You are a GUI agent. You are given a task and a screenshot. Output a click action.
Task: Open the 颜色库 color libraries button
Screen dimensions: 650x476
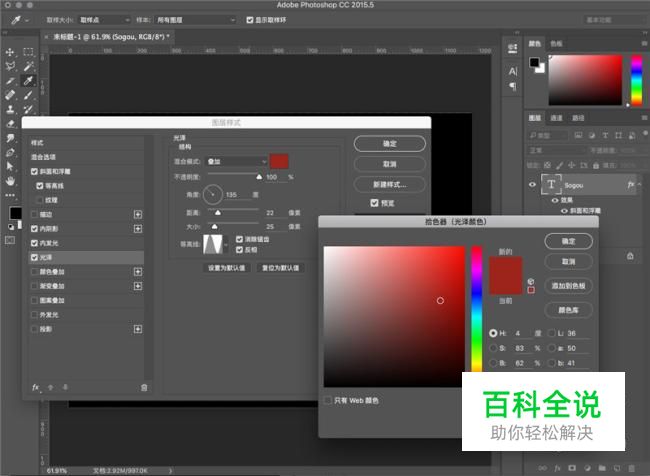(x=568, y=310)
